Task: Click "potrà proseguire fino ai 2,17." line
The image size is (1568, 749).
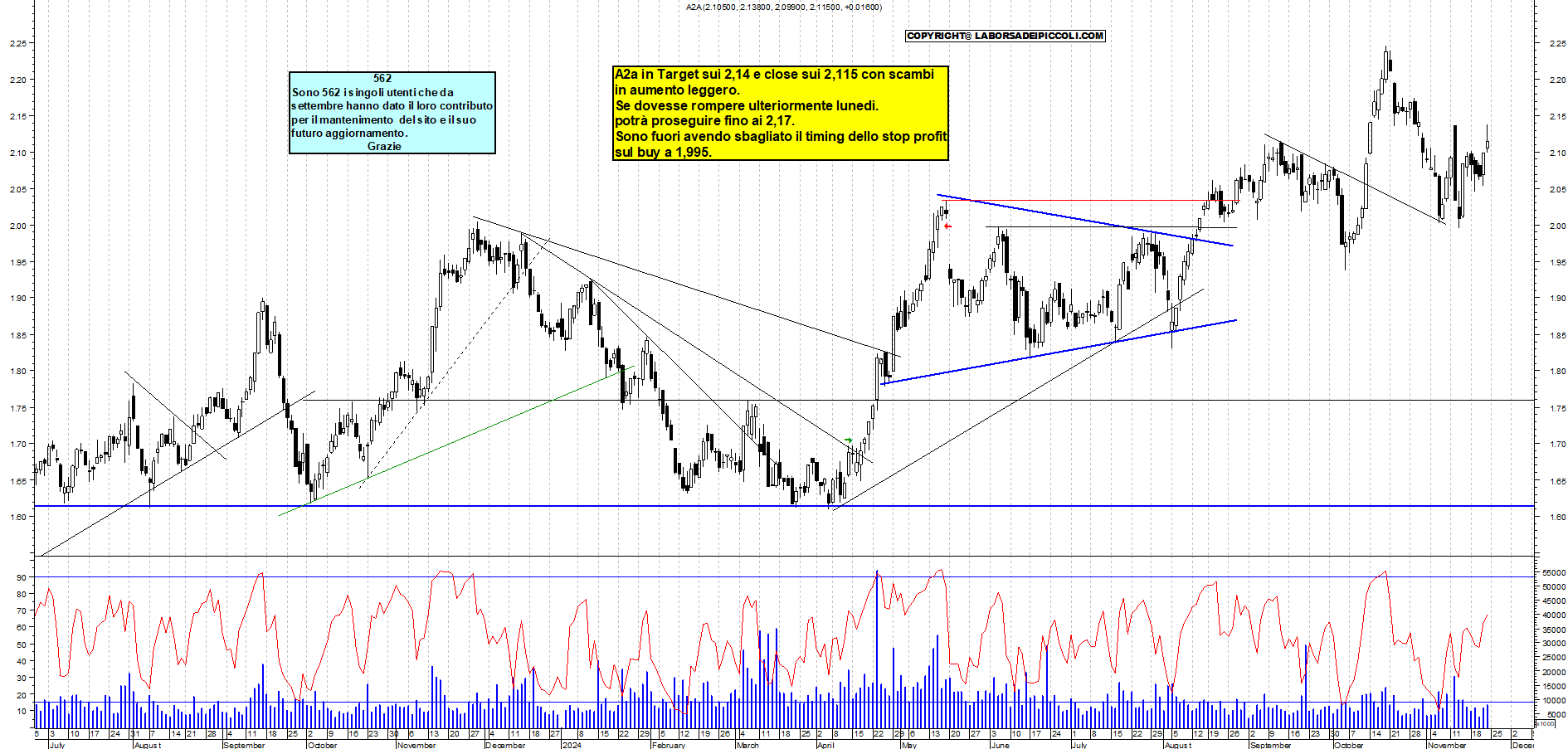Action: [704, 121]
